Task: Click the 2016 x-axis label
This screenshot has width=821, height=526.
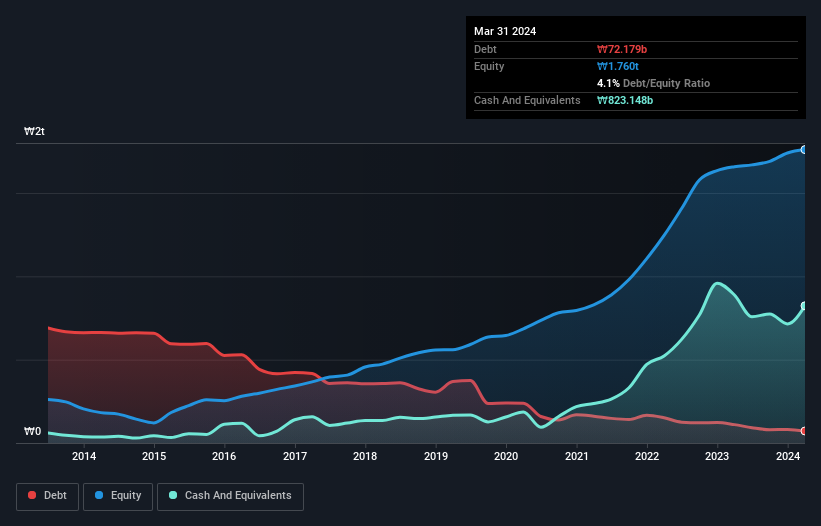Action: point(224,456)
